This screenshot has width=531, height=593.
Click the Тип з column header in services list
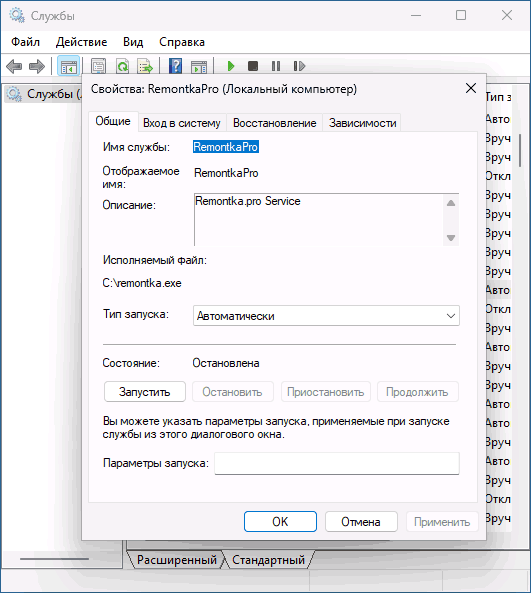[x=498, y=97]
